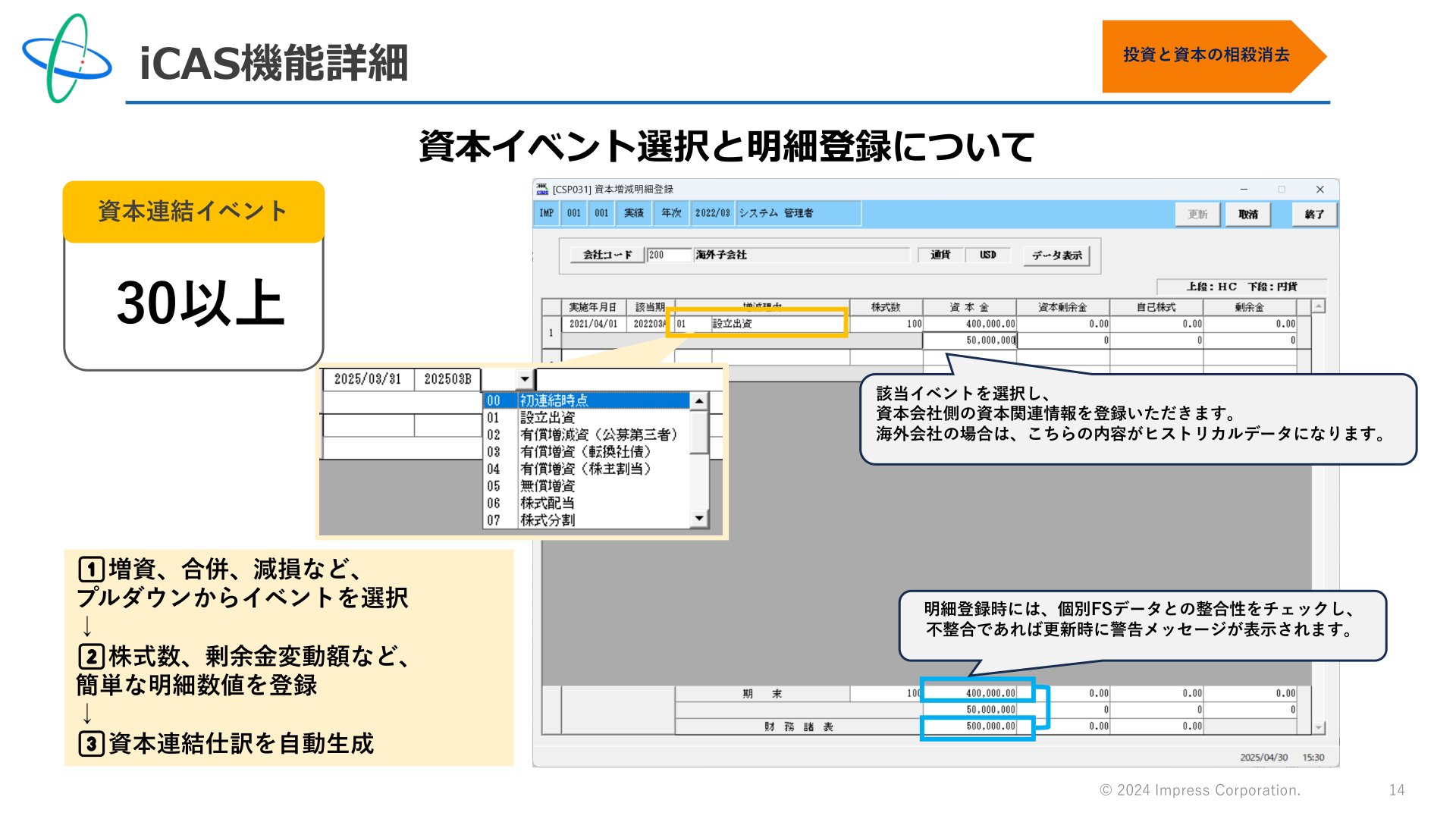Image resolution: width=1456 pixels, height=819 pixels.
Task: Select 01 設立出資 in the dropdown list
Action: point(586,418)
